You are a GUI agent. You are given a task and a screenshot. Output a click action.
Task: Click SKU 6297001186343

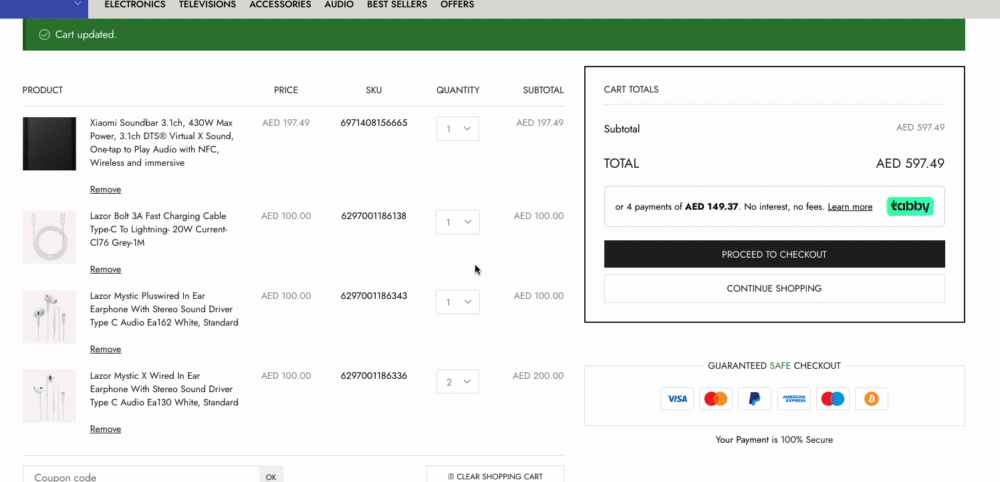pos(374,296)
